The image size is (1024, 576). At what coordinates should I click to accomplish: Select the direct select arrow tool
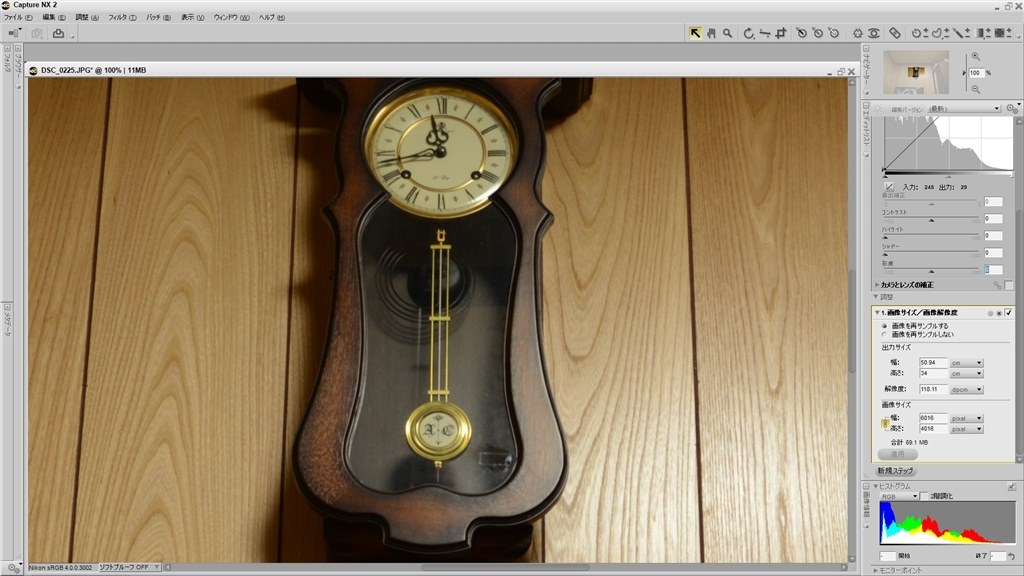click(692, 33)
